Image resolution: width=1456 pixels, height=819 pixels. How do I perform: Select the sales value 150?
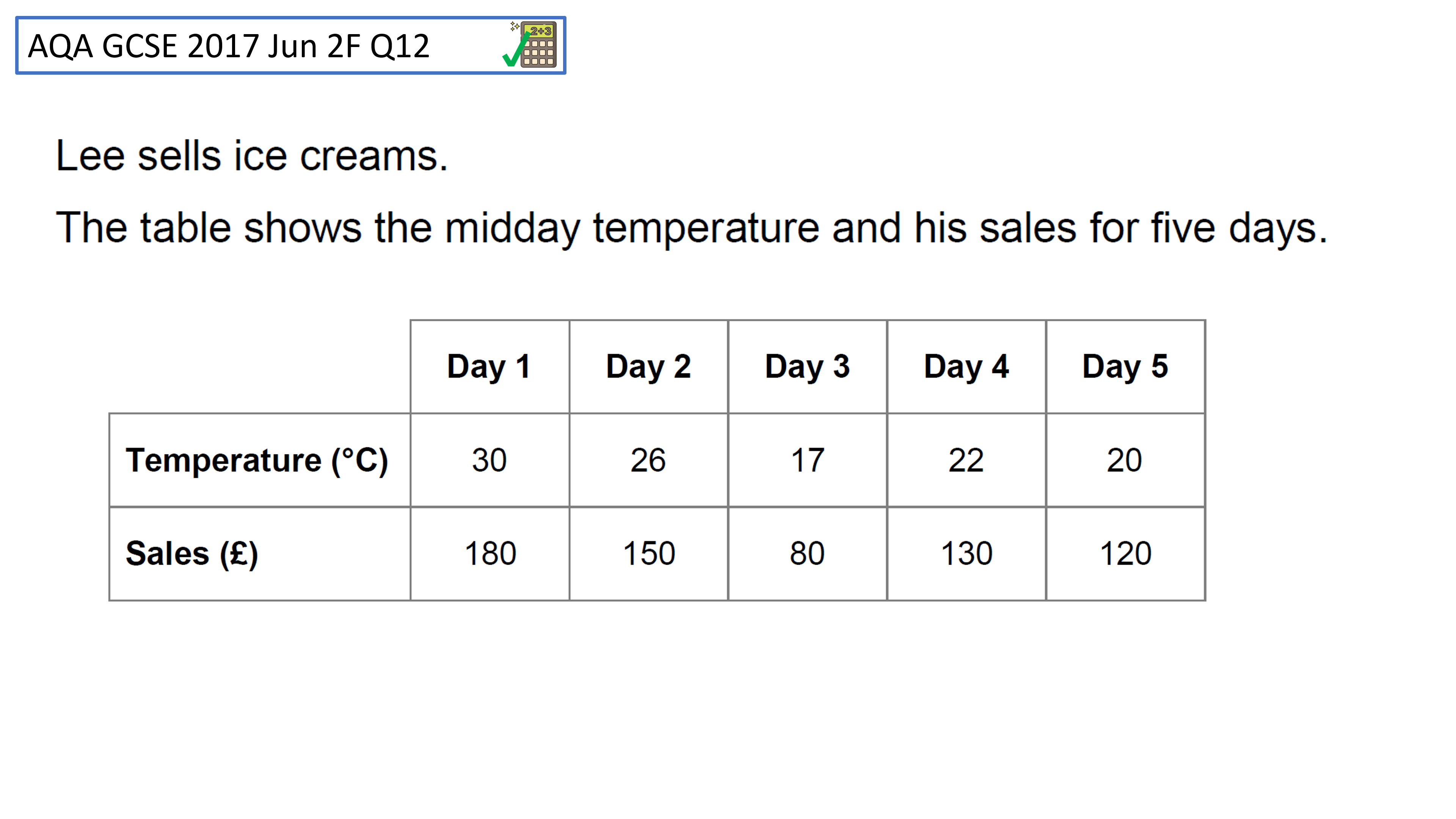(648, 553)
